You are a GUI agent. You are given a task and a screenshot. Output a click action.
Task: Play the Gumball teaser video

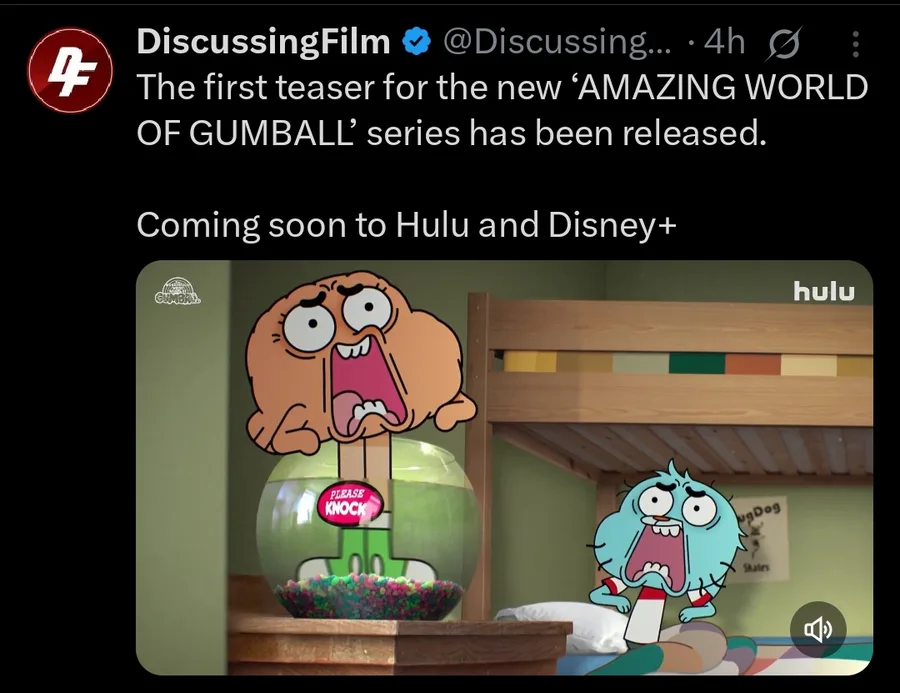[505, 467]
